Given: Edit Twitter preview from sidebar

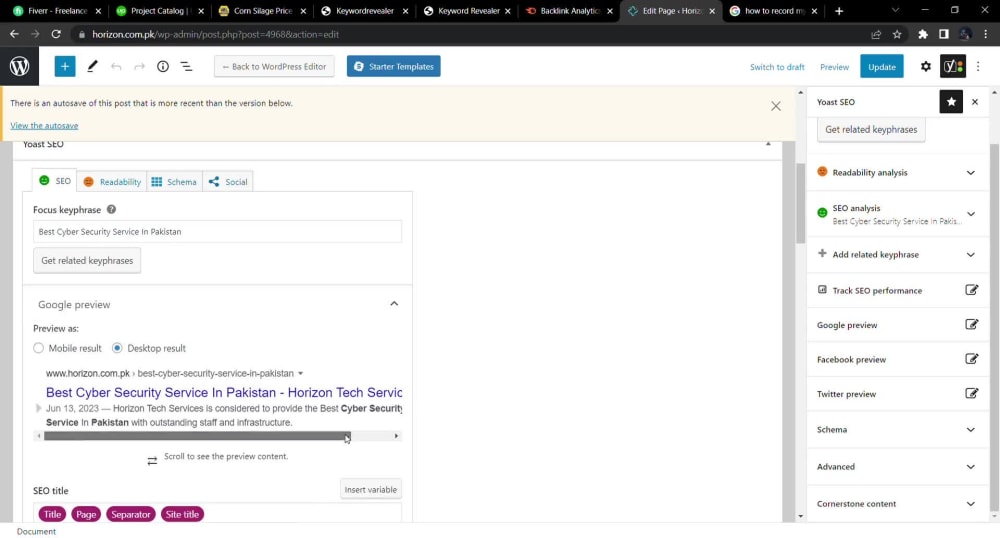Looking at the screenshot, I should 971,393.
